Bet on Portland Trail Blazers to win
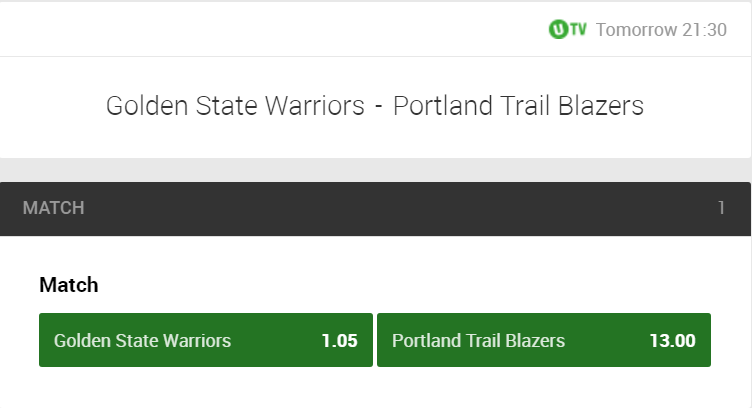This screenshot has height=408, width=752. coord(544,340)
